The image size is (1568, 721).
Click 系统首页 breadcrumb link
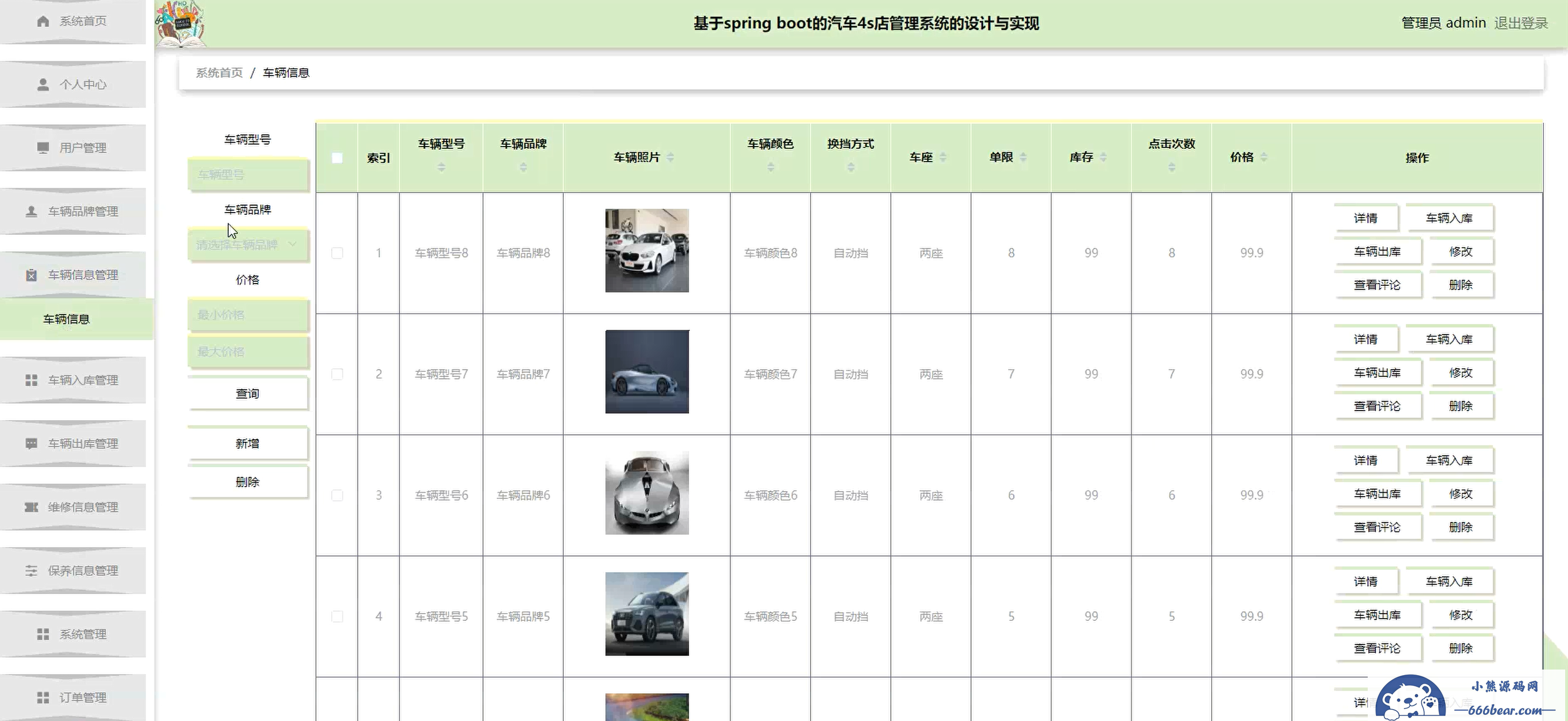[219, 73]
